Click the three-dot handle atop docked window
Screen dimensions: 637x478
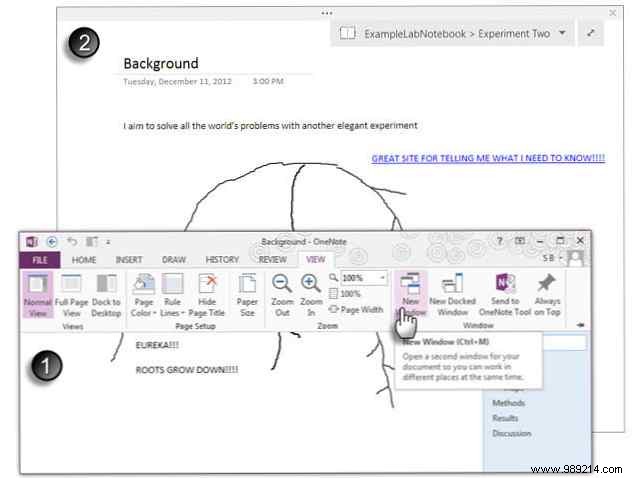327,13
